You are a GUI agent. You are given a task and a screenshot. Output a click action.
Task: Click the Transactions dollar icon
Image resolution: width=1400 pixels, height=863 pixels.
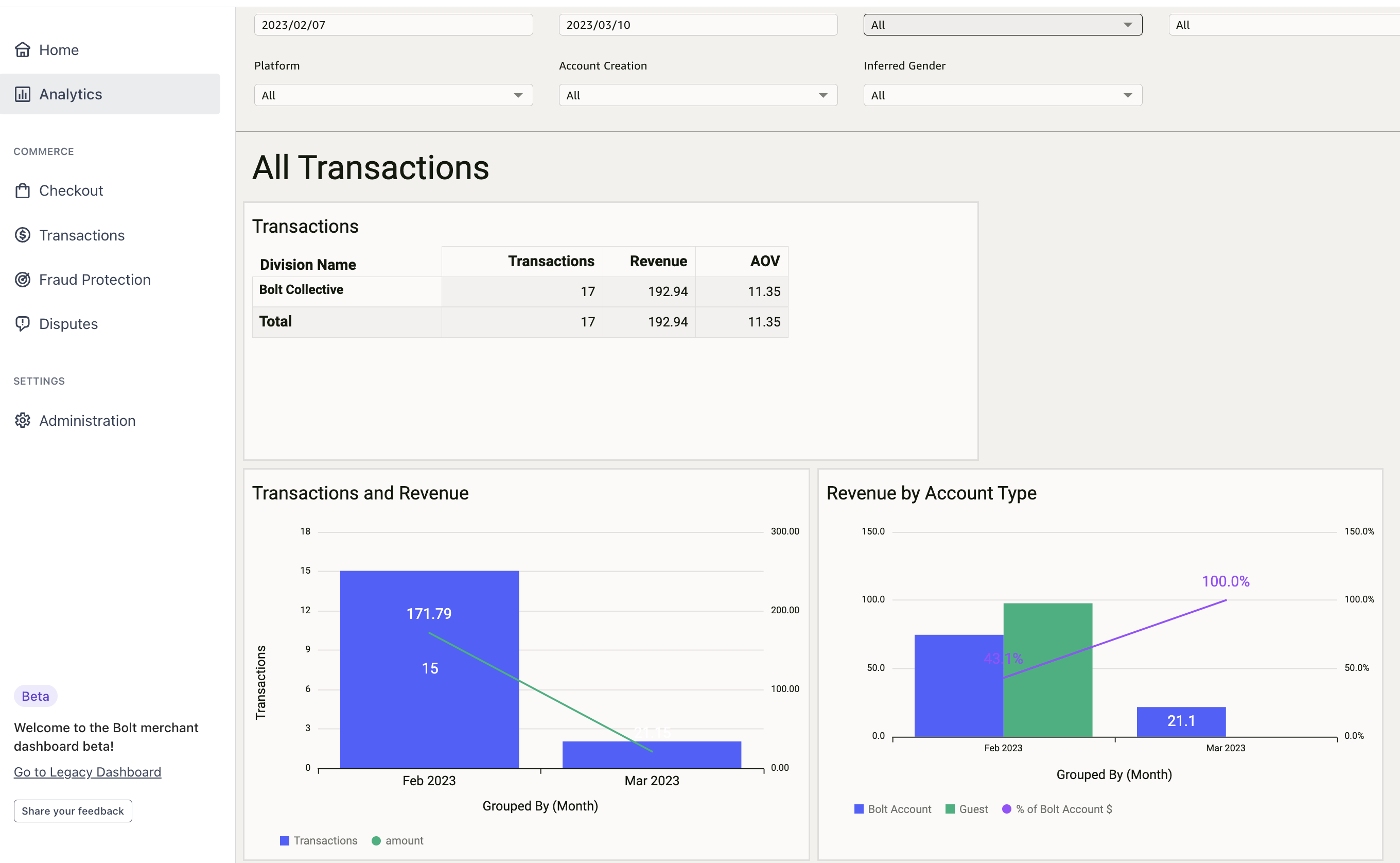click(22, 235)
